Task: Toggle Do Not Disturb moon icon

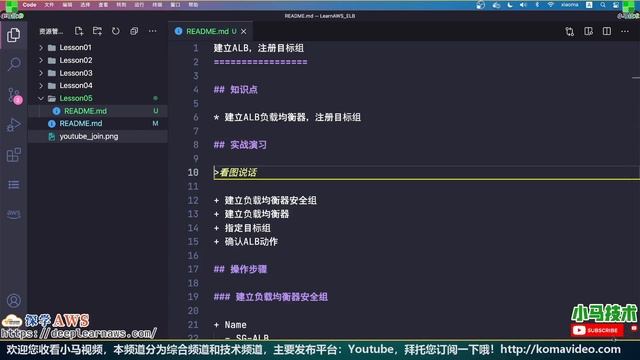Action: (x=510, y=5)
